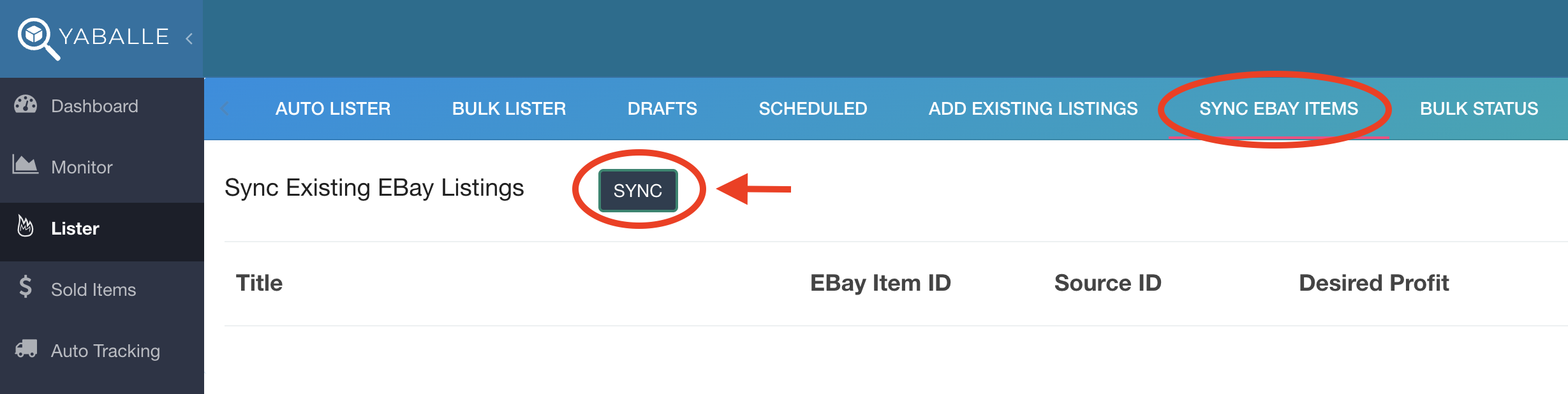Click the Yaballe magnifier logo icon
The height and width of the screenshot is (394, 1568).
38,38
